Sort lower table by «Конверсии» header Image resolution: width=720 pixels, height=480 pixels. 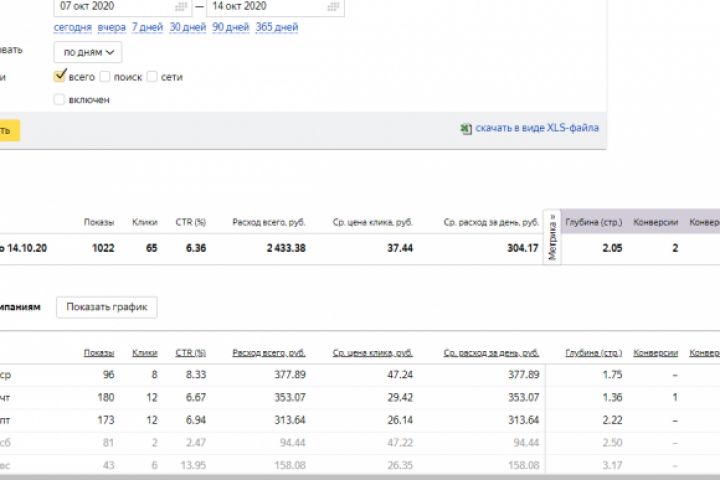click(656, 353)
